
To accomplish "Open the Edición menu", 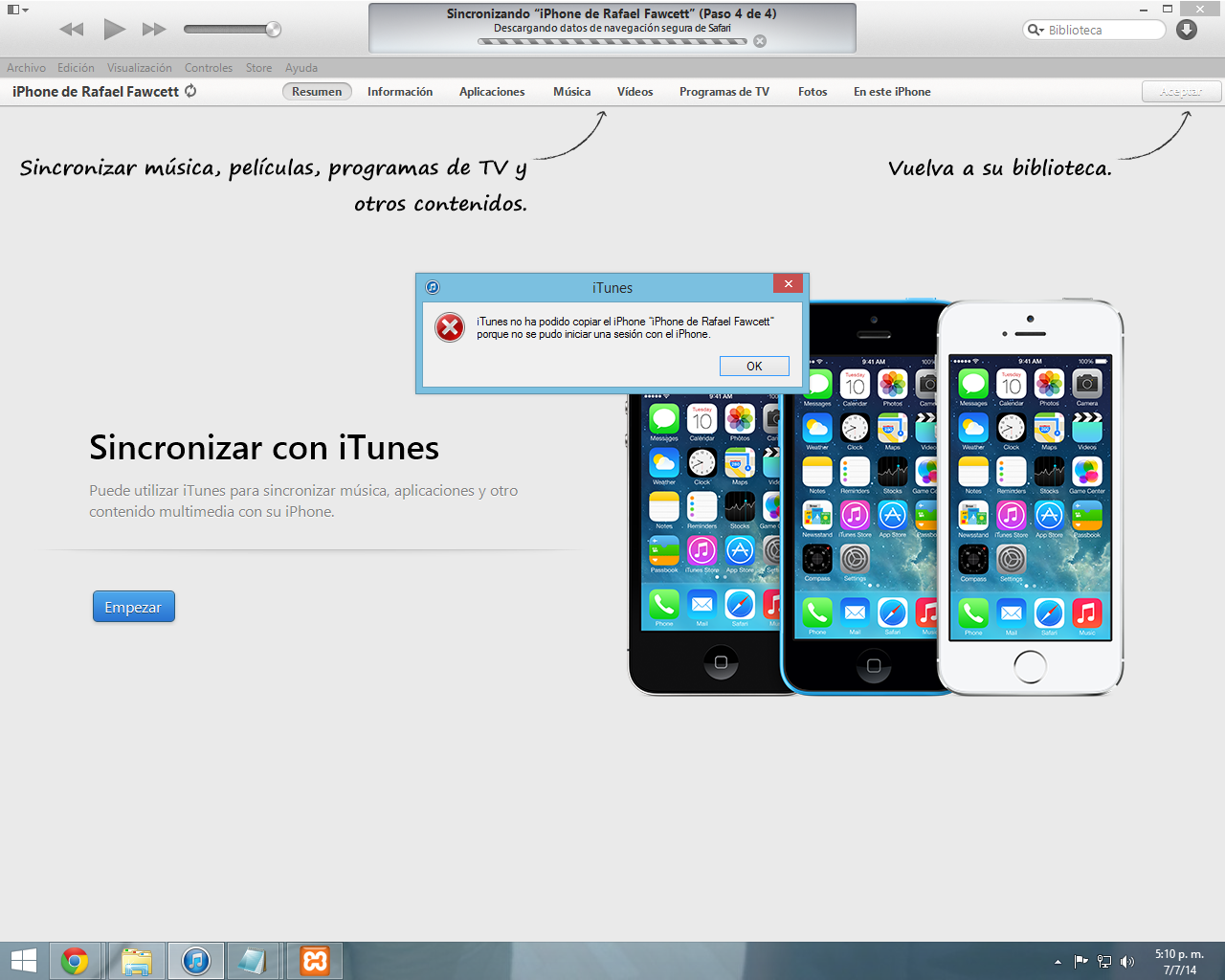I will (x=76, y=68).
